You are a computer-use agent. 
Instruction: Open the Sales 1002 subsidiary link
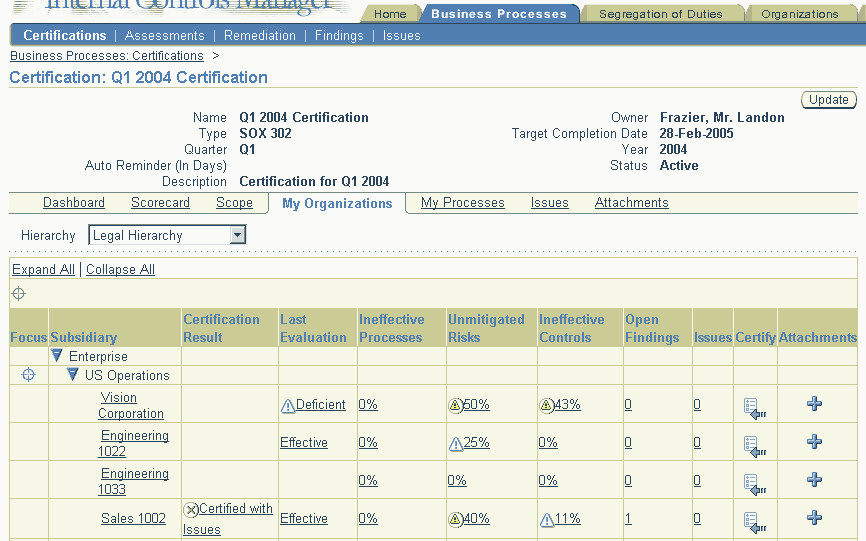click(133, 518)
